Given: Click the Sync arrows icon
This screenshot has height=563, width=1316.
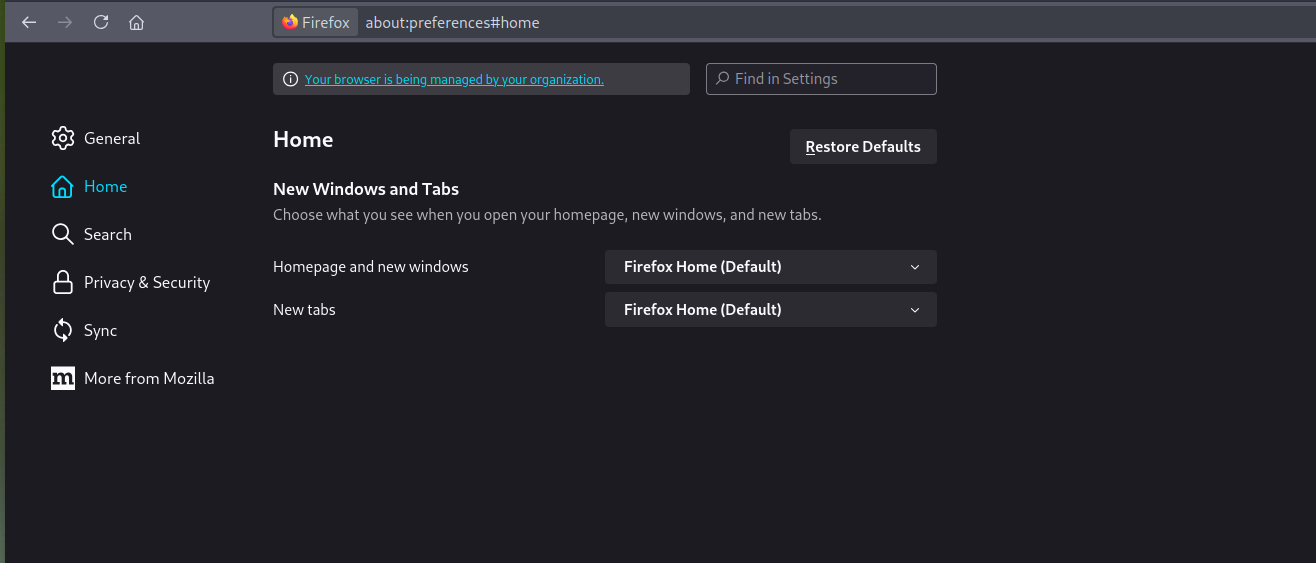Looking at the screenshot, I should click(x=63, y=330).
